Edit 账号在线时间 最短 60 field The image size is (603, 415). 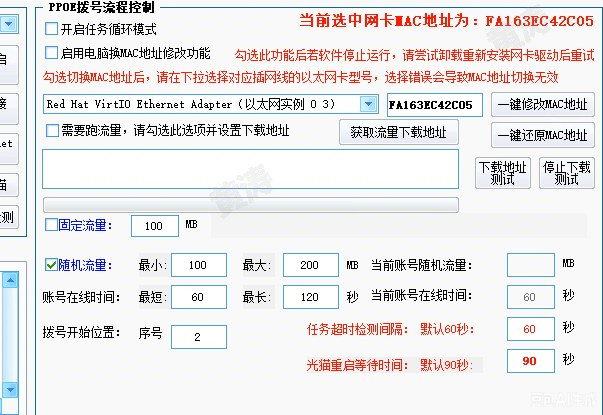199,297
